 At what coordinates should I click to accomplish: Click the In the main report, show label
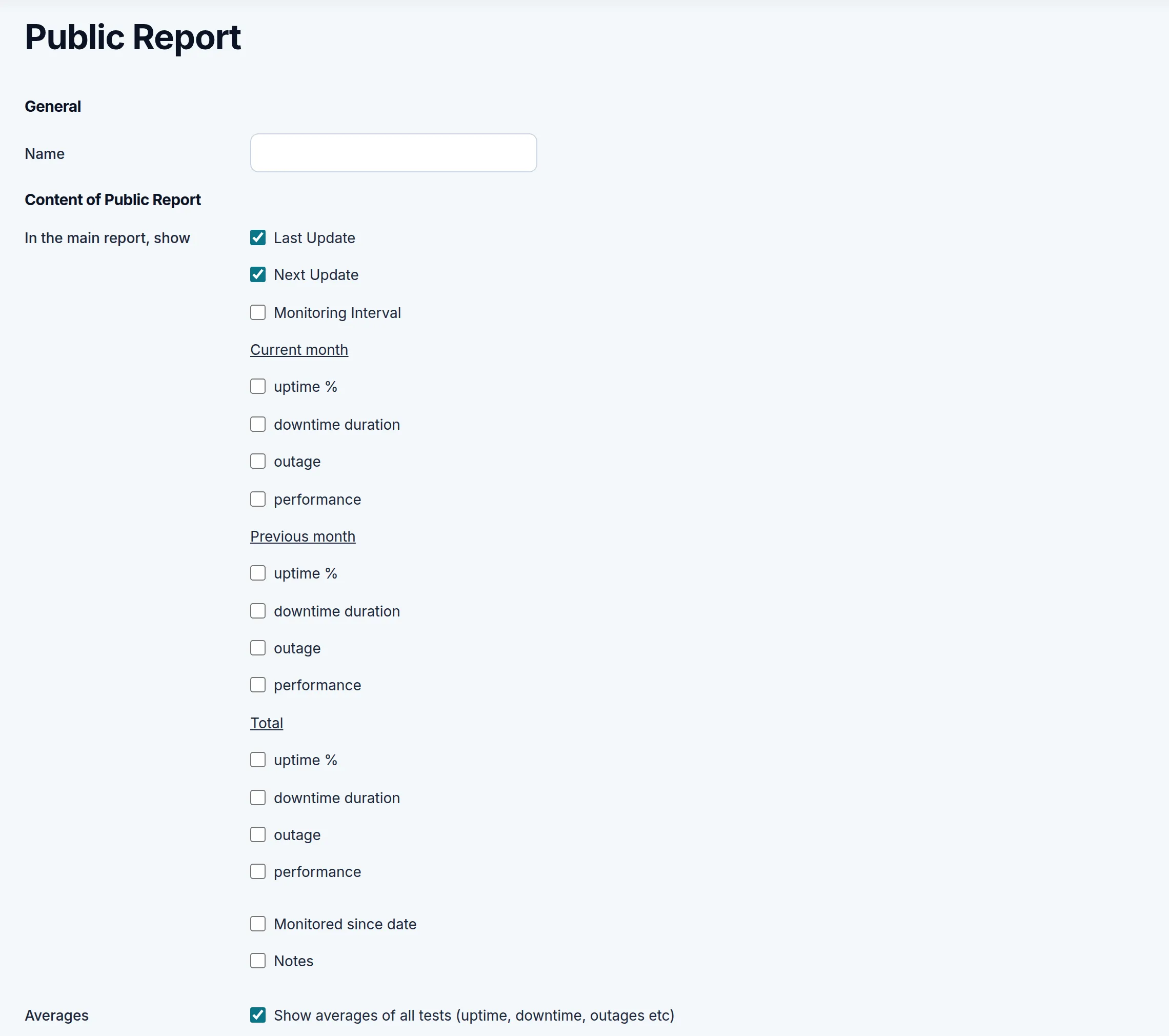click(108, 238)
